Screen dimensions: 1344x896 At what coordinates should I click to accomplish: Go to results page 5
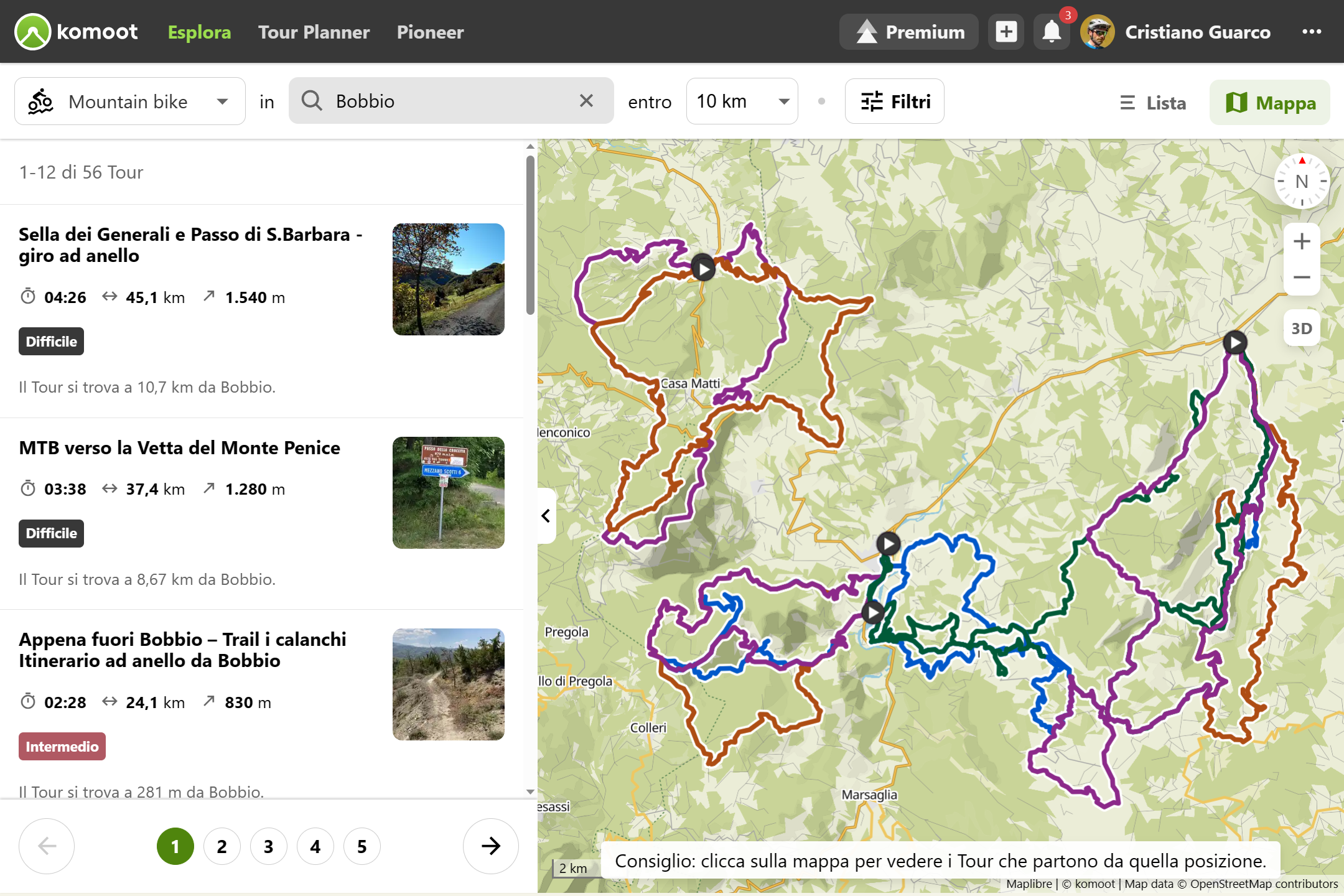[362, 846]
